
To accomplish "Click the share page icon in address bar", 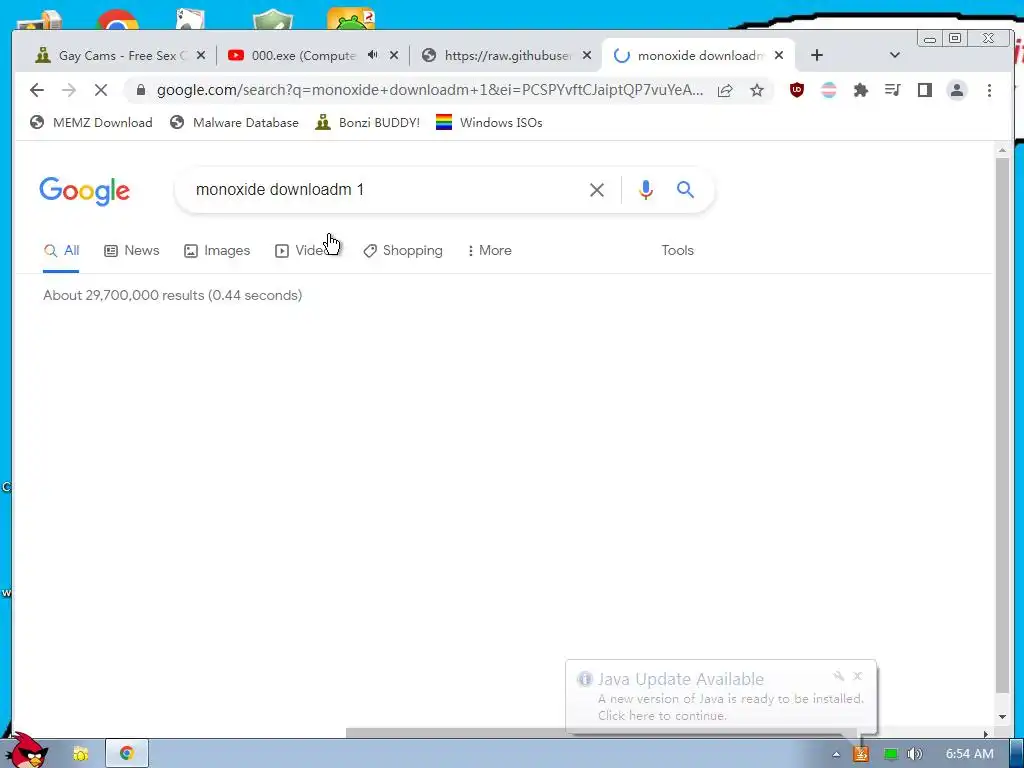I will tap(725, 90).
